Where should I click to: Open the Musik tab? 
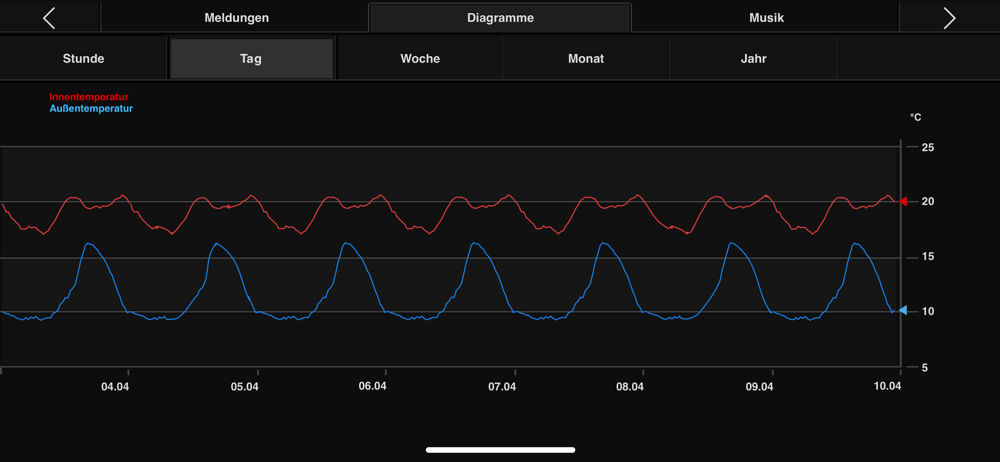coord(766,18)
